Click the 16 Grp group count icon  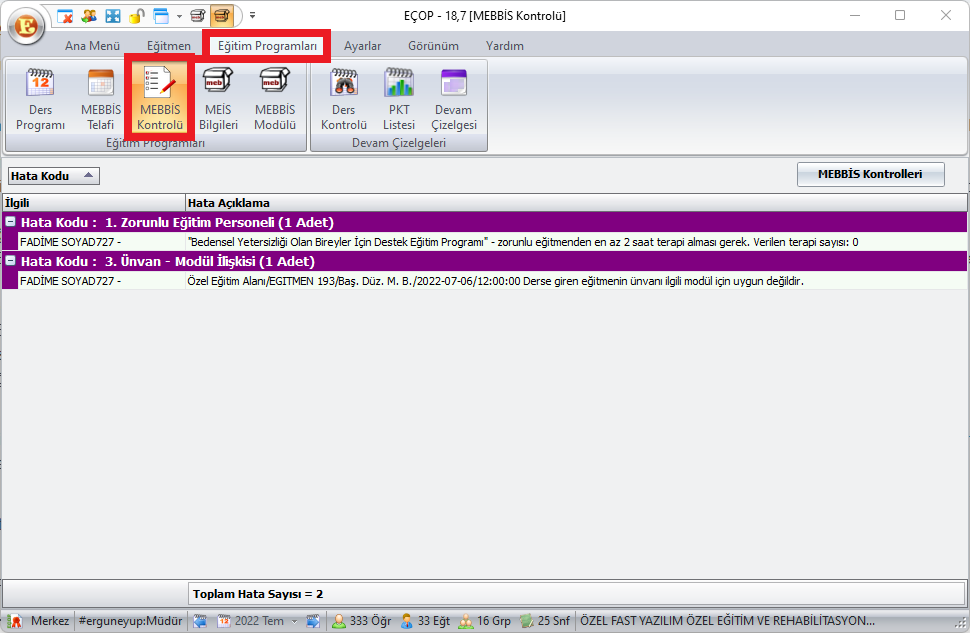click(x=466, y=621)
